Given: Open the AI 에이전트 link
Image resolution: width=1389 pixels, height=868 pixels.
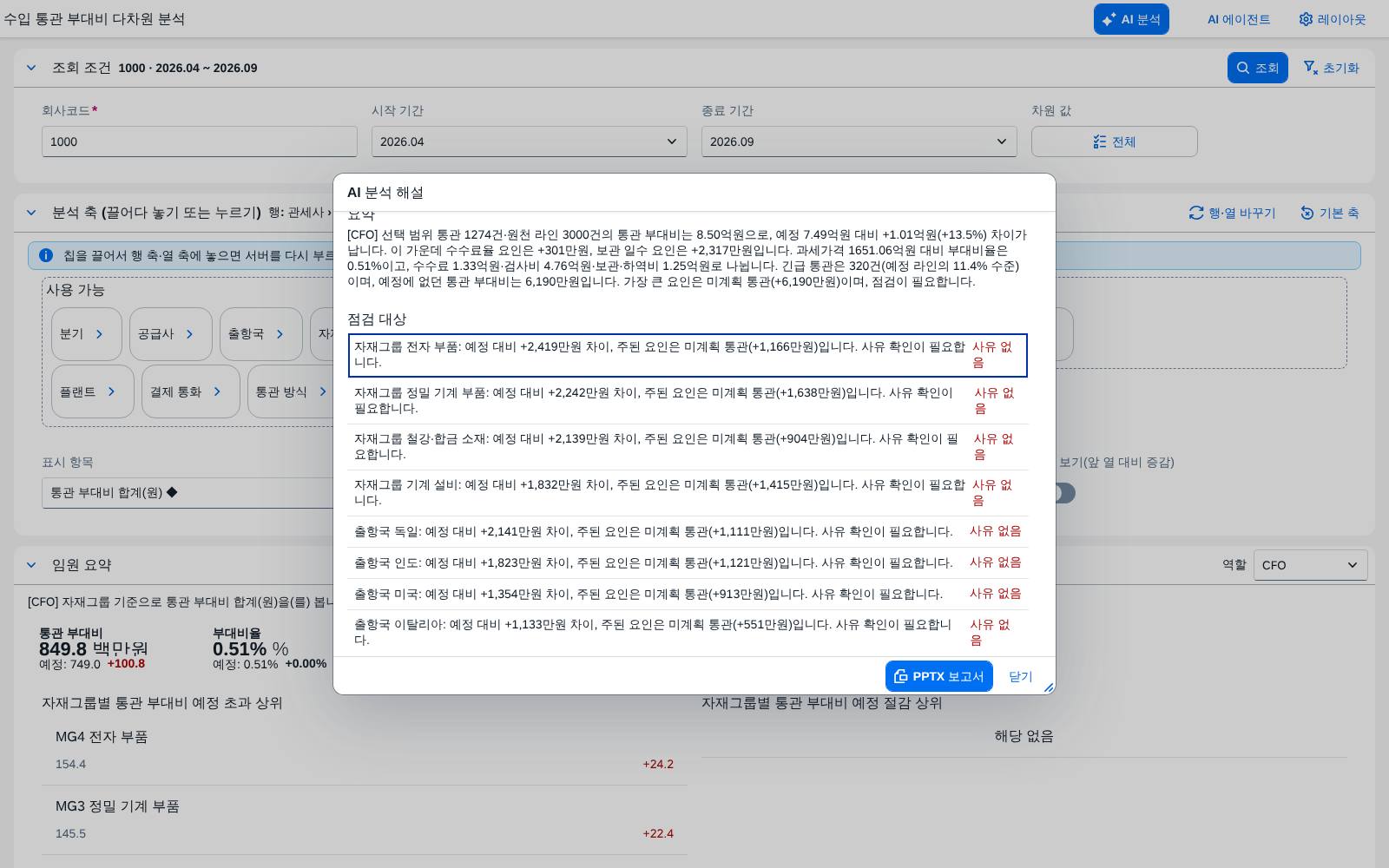Looking at the screenshot, I should pyautogui.click(x=1239, y=19).
